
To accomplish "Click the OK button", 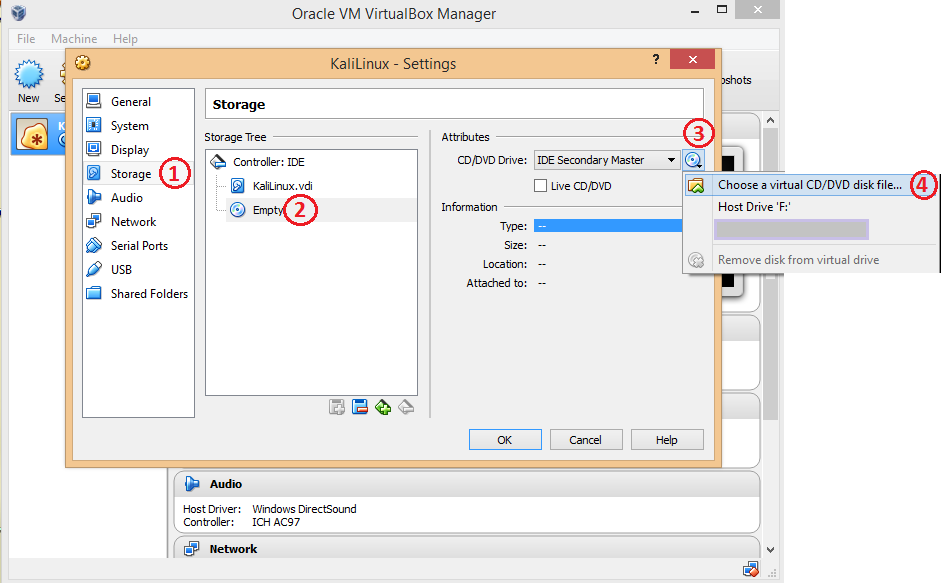I will [505, 439].
